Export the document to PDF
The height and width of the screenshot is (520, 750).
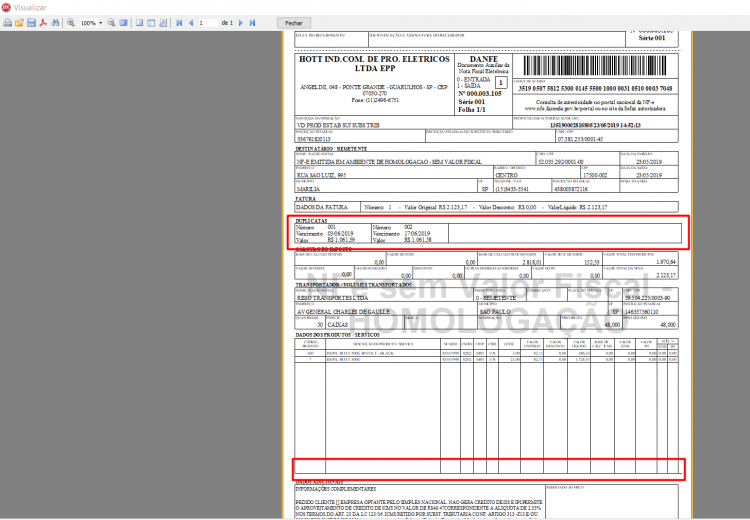point(43,22)
